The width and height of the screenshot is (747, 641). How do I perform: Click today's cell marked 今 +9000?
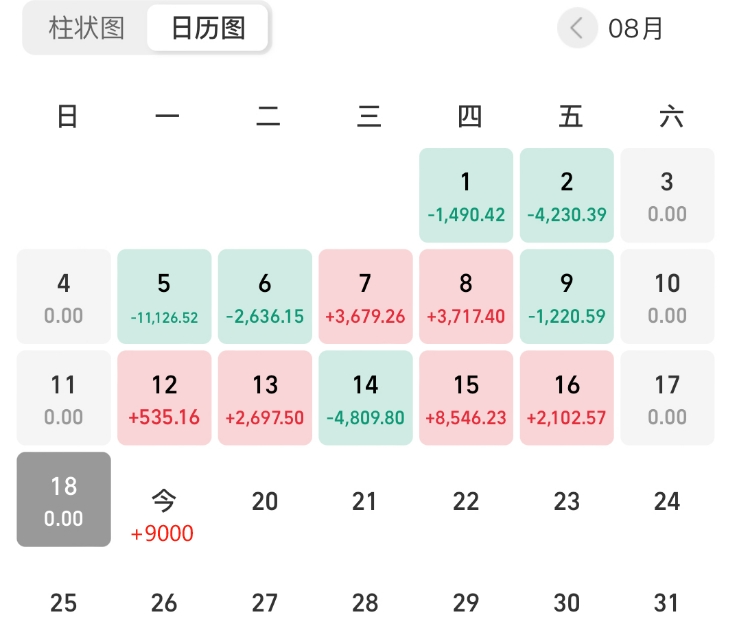164,516
